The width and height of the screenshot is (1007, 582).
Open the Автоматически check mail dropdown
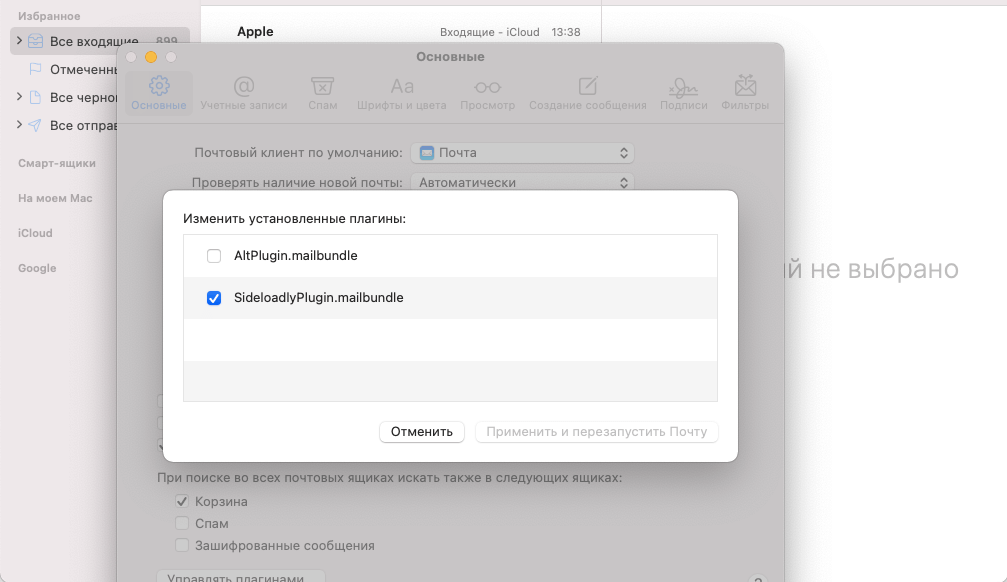[x=523, y=183]
